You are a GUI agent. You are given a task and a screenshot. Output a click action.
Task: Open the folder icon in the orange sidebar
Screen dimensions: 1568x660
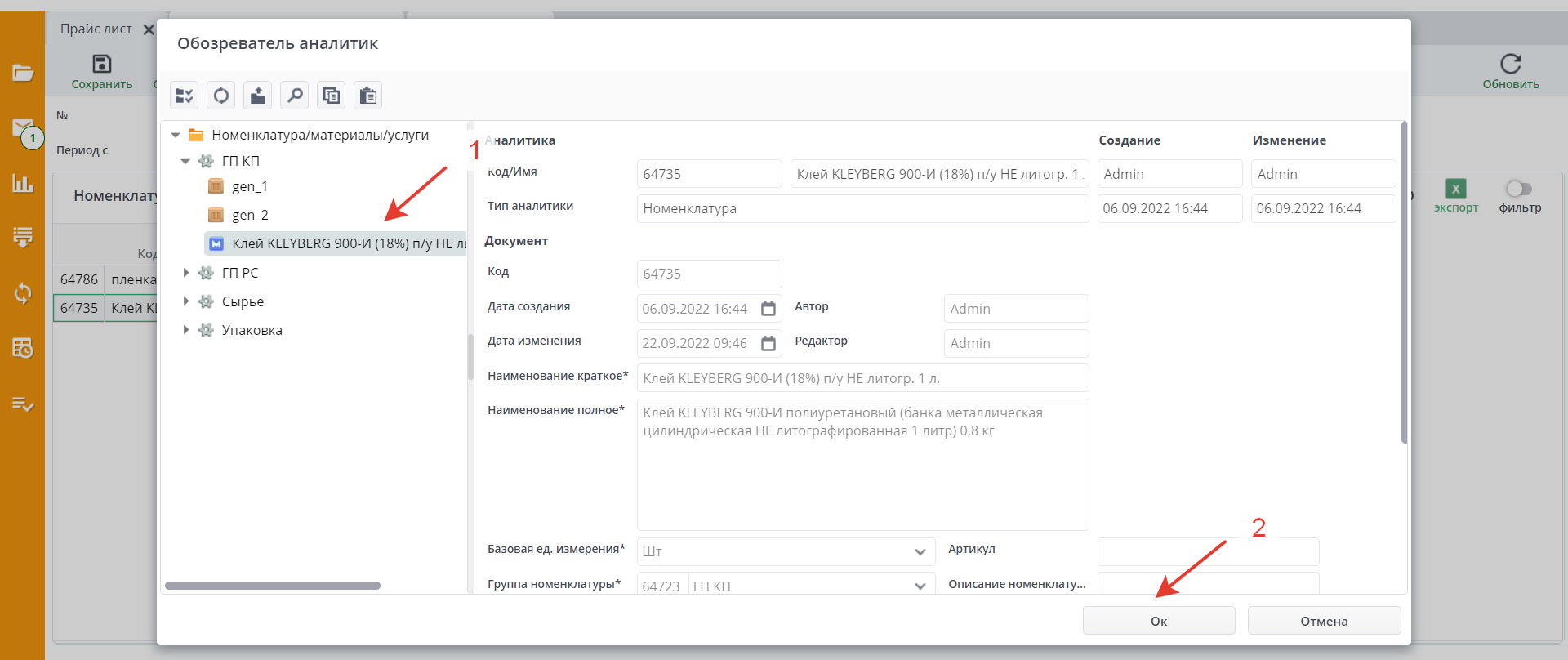point(23,73)
